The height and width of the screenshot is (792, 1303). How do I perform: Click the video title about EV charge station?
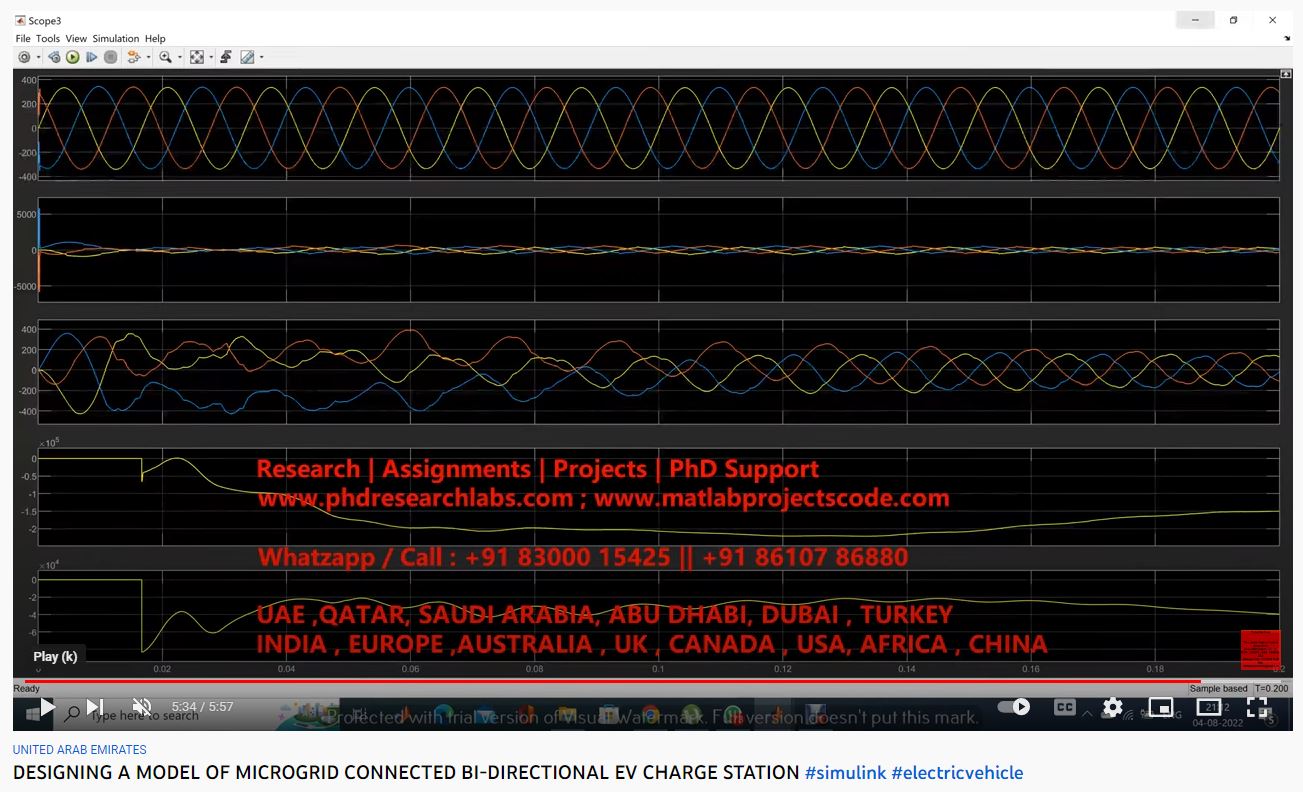point(406,773)
